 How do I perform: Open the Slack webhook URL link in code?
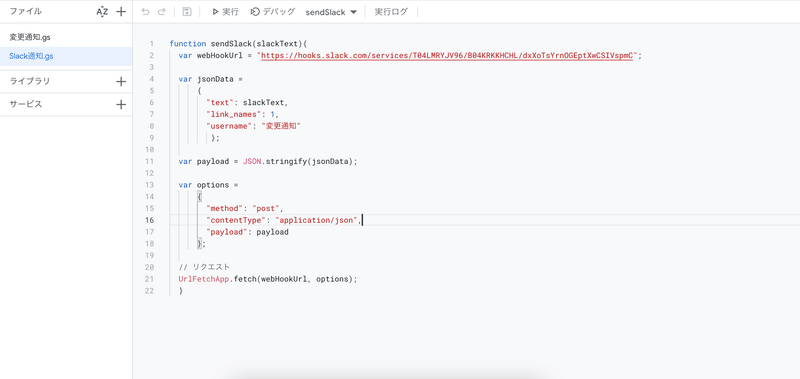click(x=447, y=55)
